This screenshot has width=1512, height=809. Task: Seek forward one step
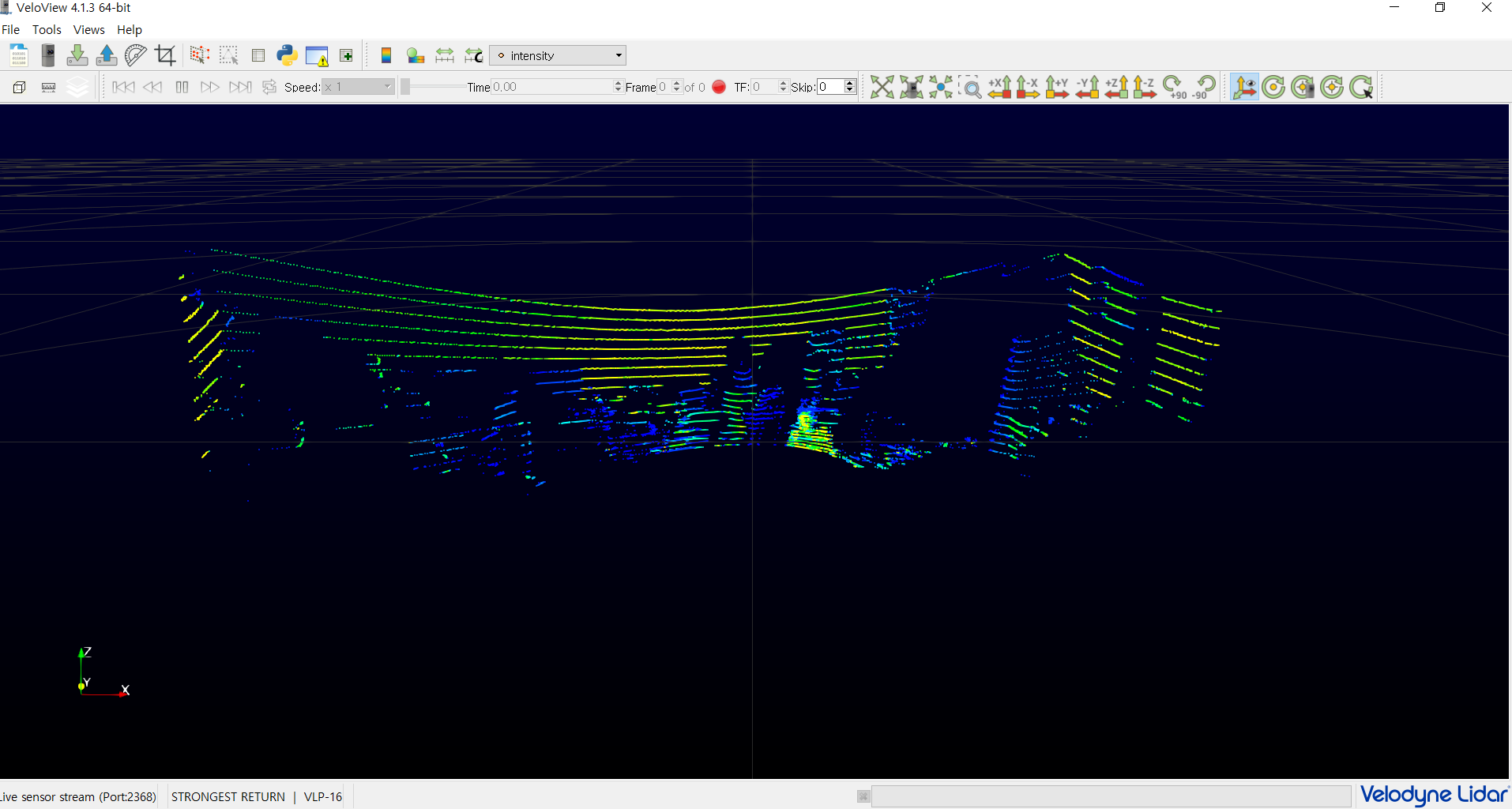click(210, 87)
